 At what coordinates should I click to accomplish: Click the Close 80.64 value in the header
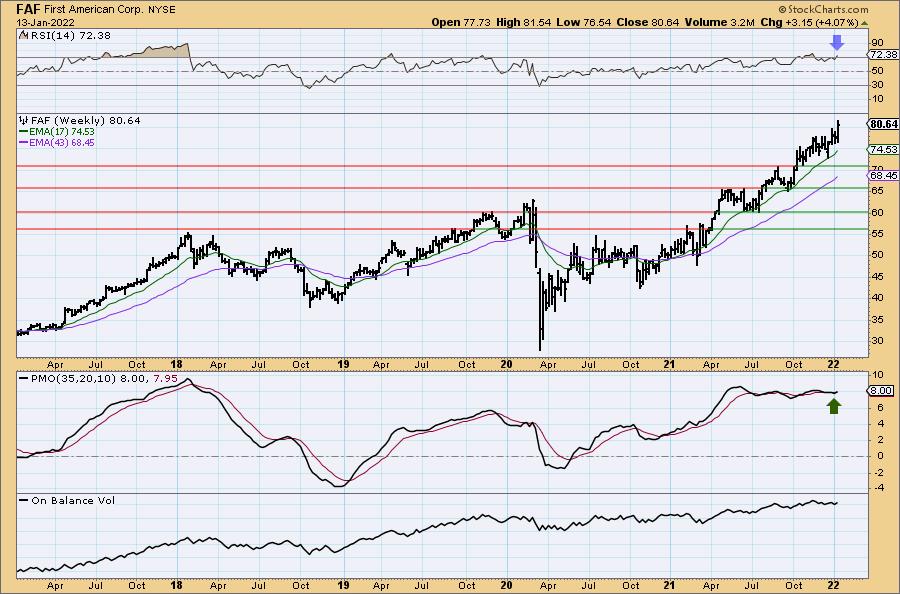(648, 22)
